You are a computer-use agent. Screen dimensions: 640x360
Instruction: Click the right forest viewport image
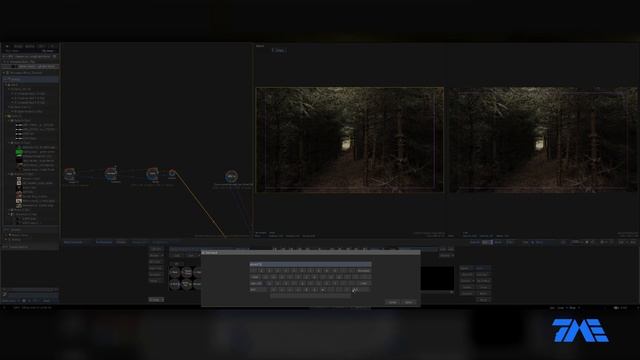point(543,140)
